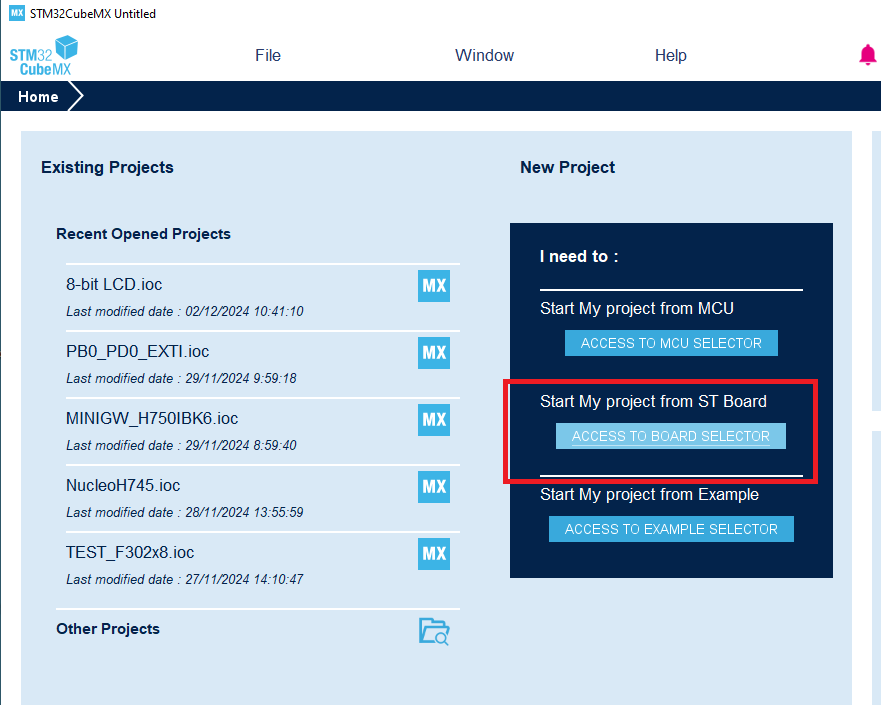Click the 'I need to :' heading
The image size is (882, 705).
(579, 256)
